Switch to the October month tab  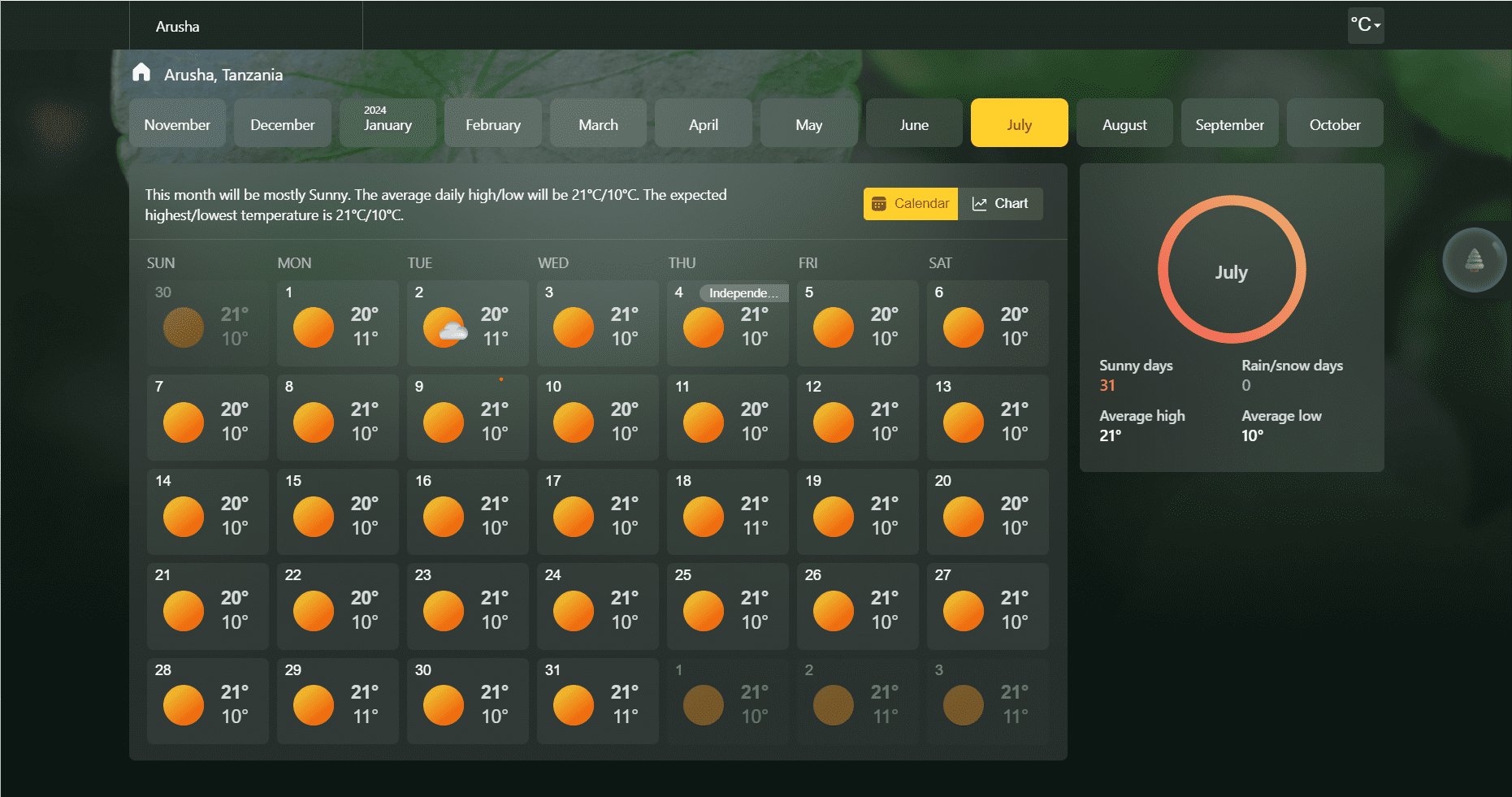pos(1334,123)
